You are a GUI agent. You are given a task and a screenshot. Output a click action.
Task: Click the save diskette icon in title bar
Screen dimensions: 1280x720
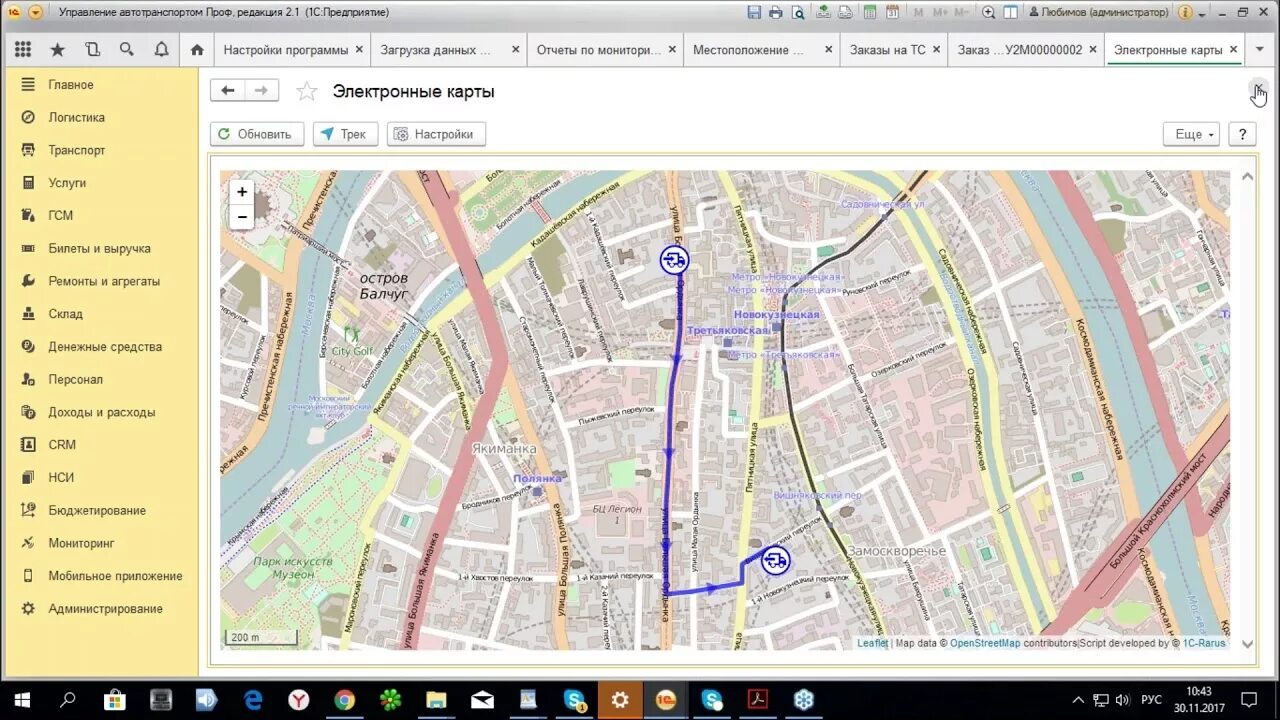click(x=754, y=12)
